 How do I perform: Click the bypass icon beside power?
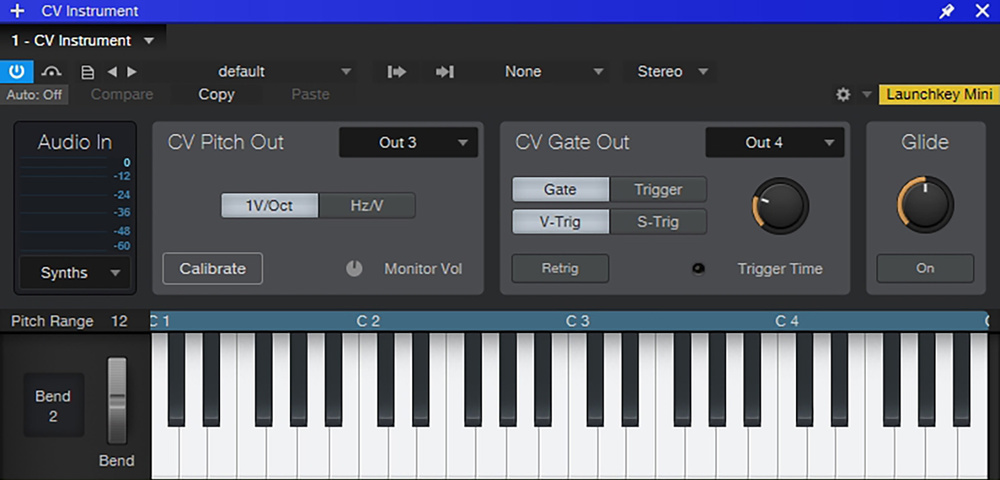pos(52,72)
